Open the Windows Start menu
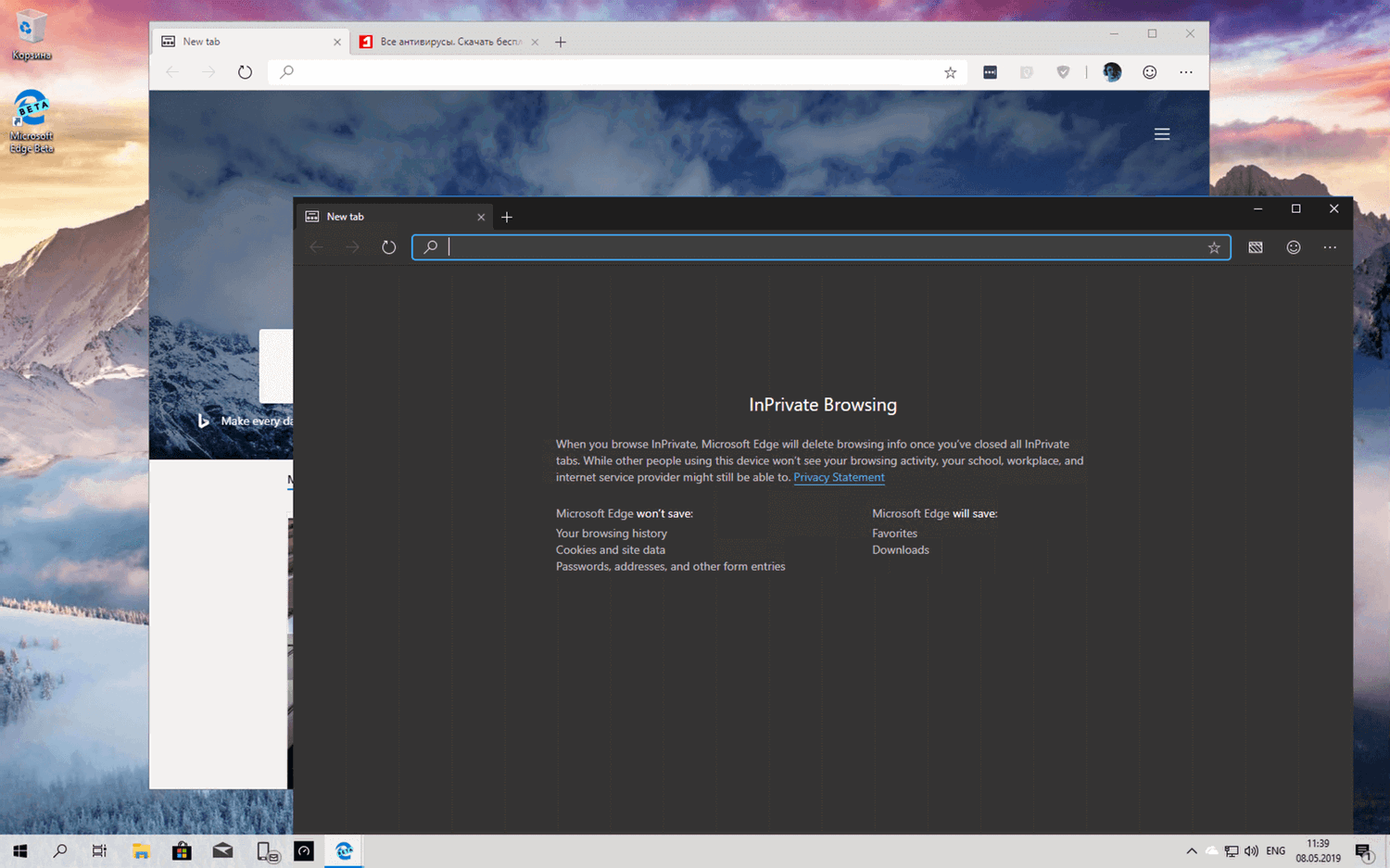Viewport: 1390px width, 868px height. tap(19, 851)
